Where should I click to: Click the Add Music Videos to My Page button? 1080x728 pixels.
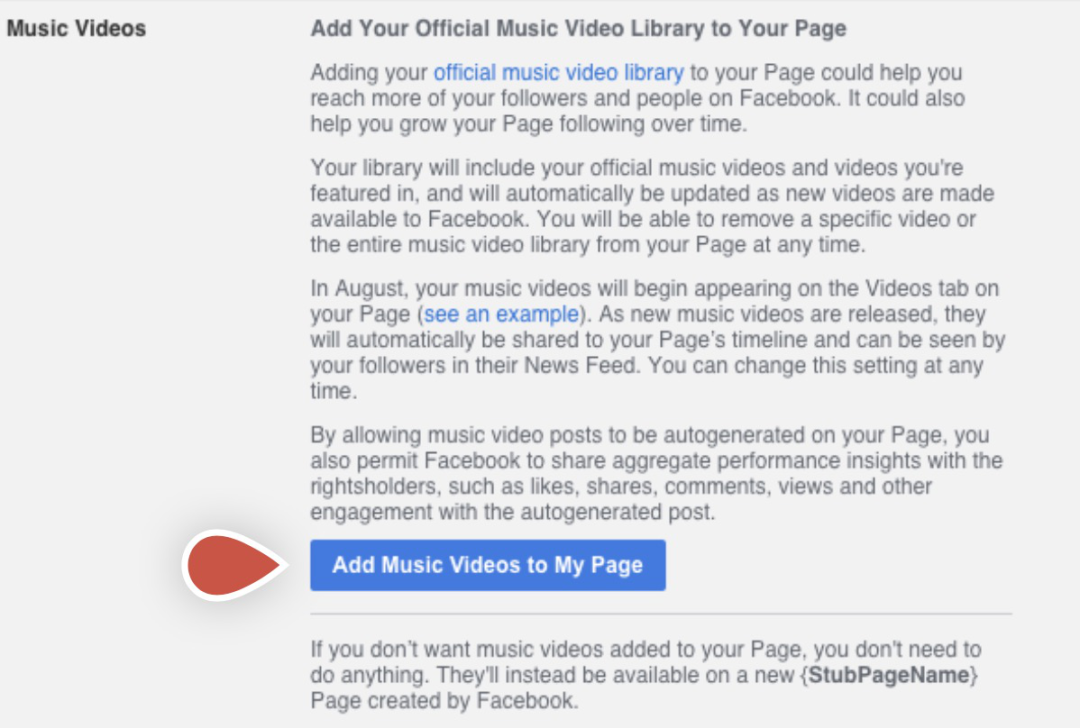488,565
